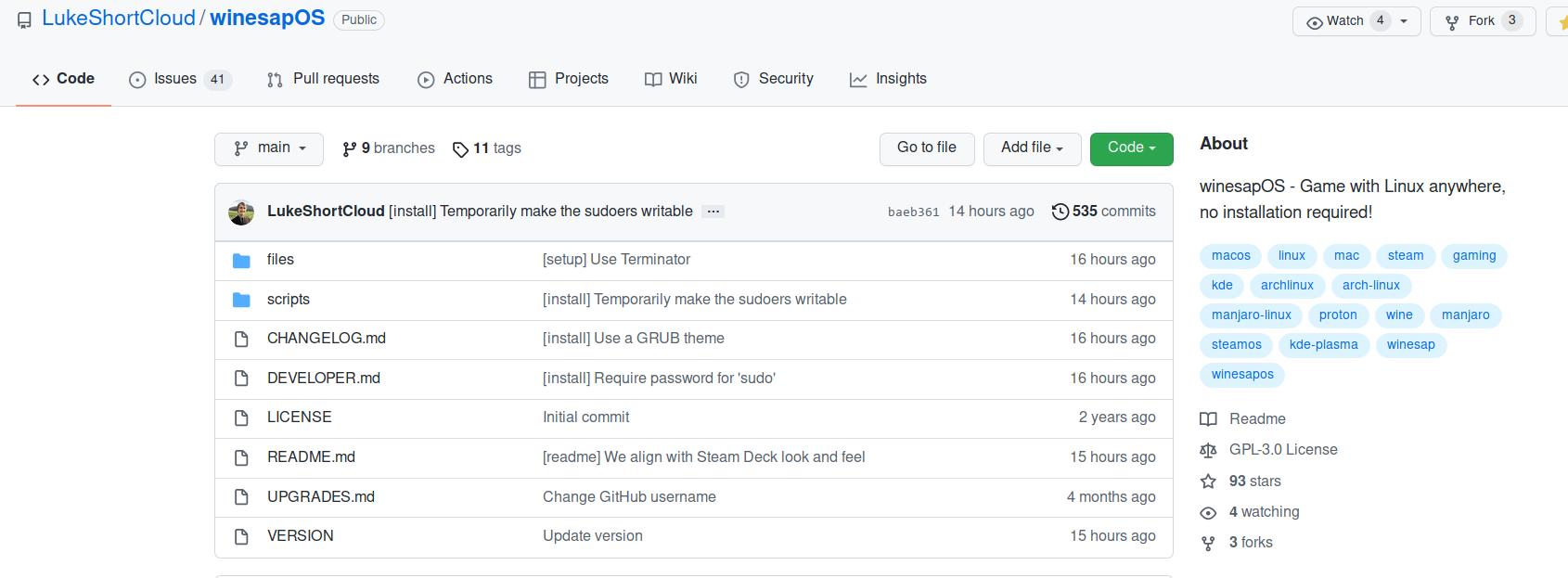Open the '[setup] Use Terminator' commit message
The width and height of the screenshot is (1568, 578).
[616, 260]
